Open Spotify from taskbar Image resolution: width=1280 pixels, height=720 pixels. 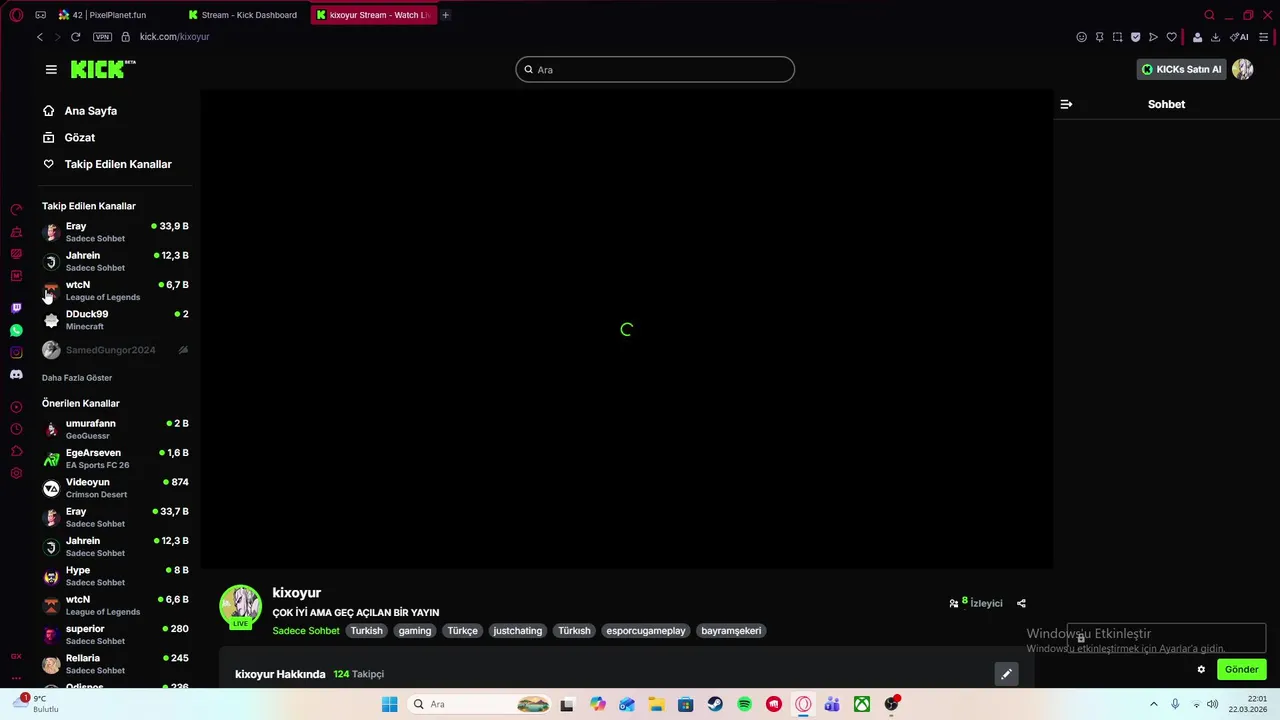coord(744,704)
